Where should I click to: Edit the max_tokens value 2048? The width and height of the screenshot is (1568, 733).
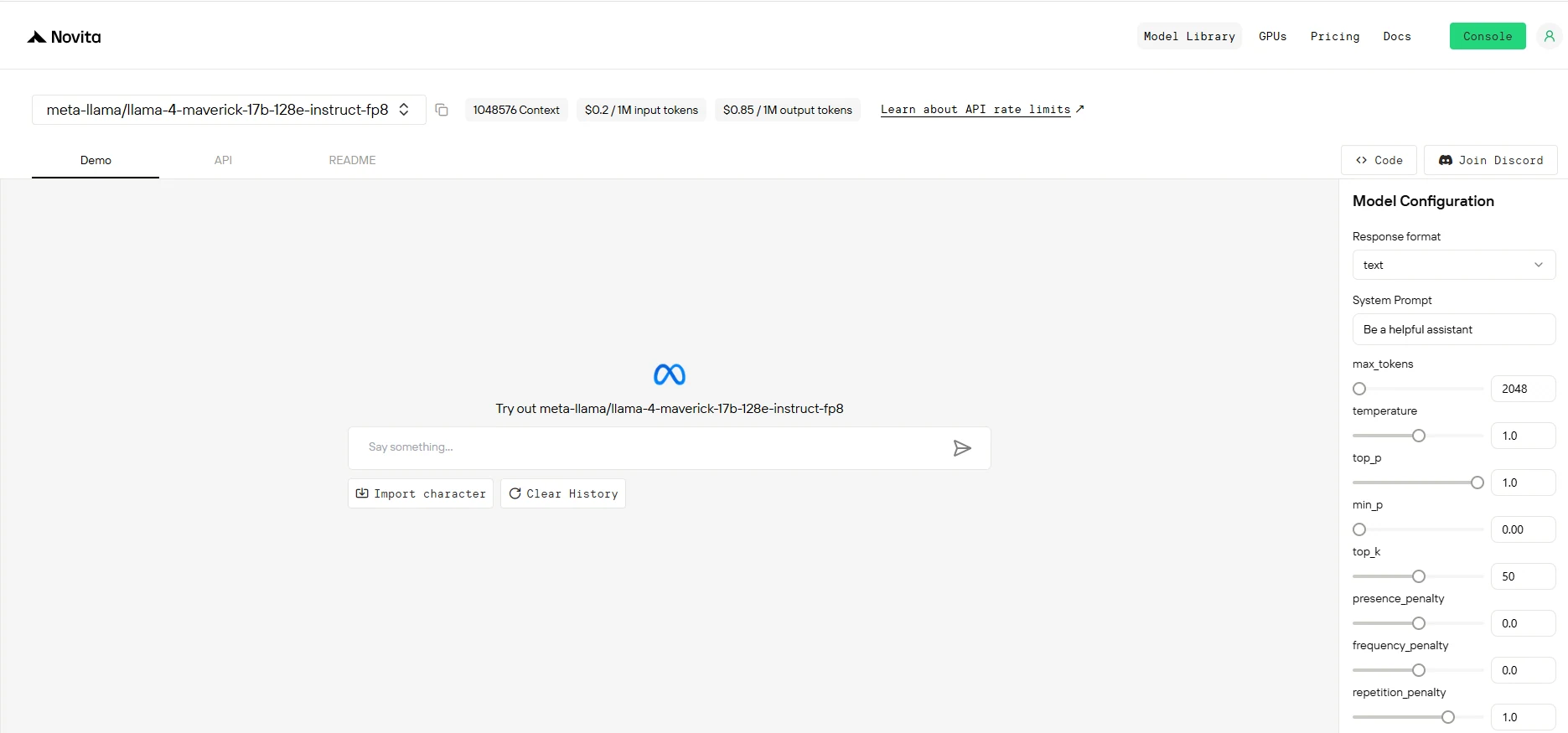click(1523, 389)
